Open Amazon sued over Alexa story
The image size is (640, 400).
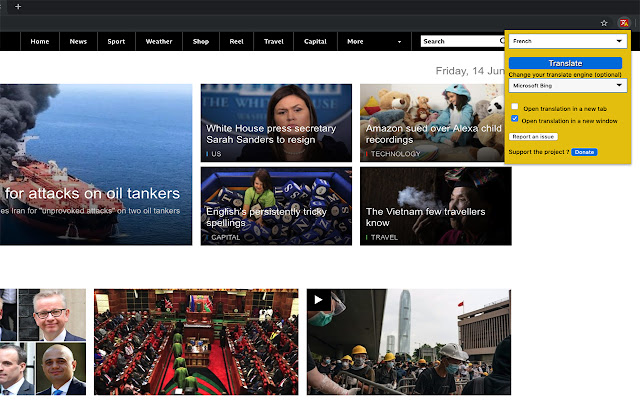coord(433,134)
